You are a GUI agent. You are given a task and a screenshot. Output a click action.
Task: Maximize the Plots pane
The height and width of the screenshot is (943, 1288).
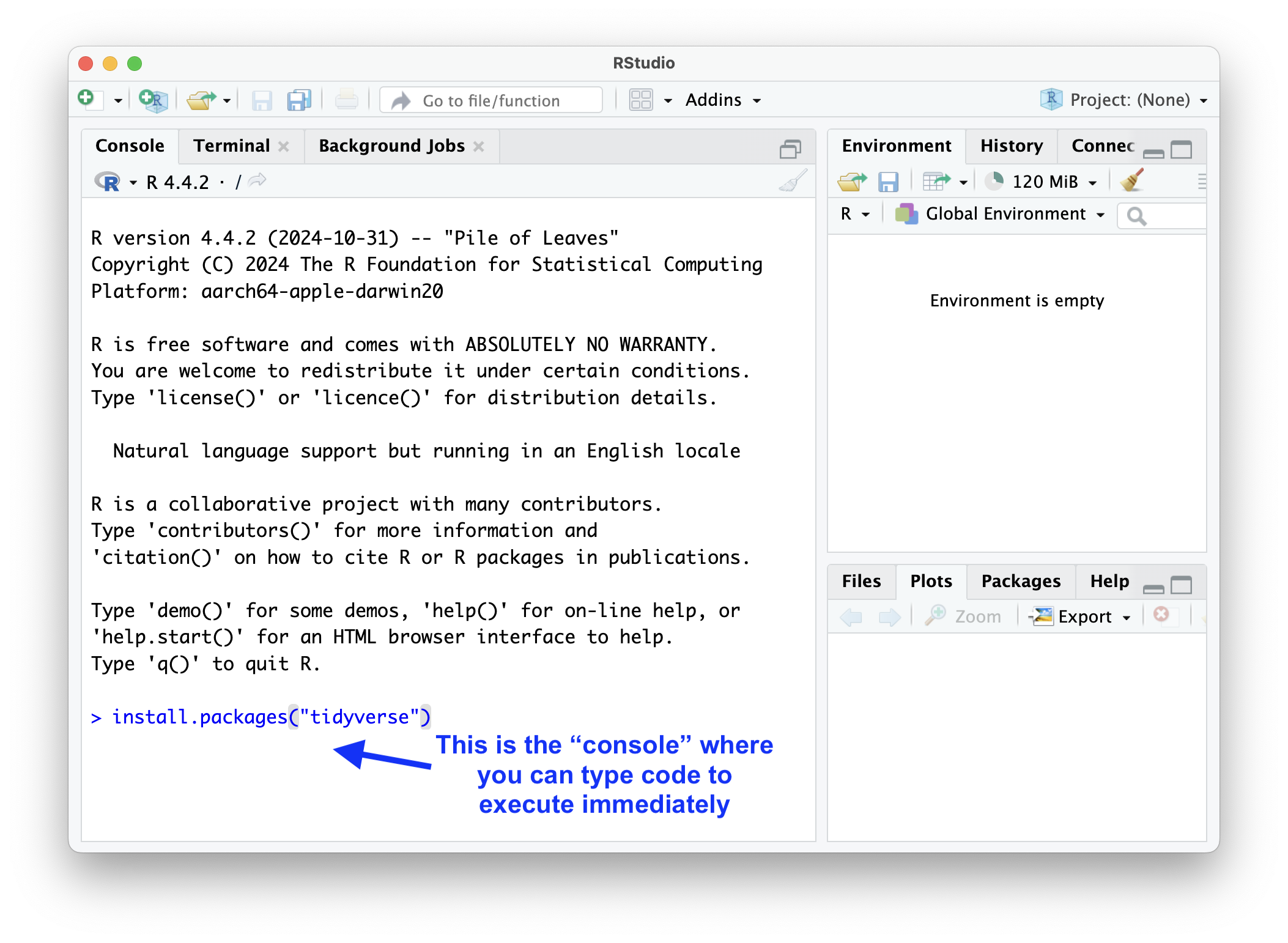click(1181, 585)
